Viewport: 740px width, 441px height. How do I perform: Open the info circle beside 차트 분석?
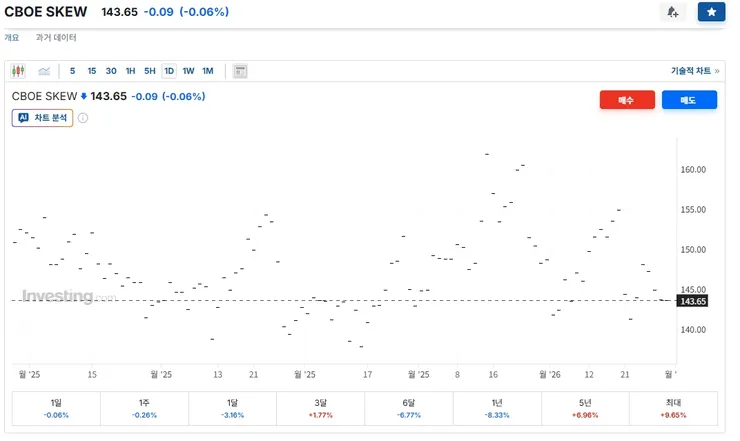click(83, 118)
